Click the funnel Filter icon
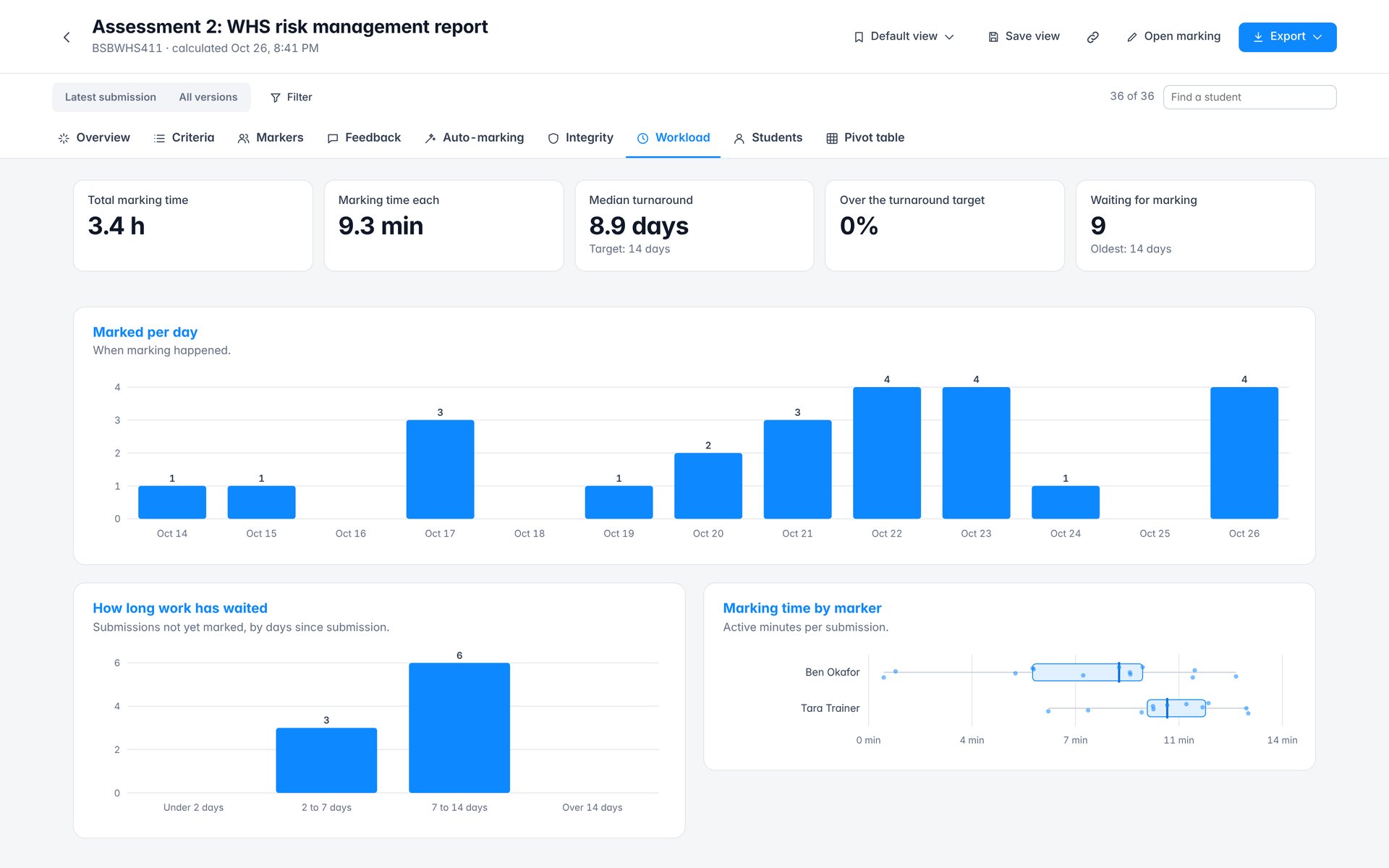 (276, 98)
